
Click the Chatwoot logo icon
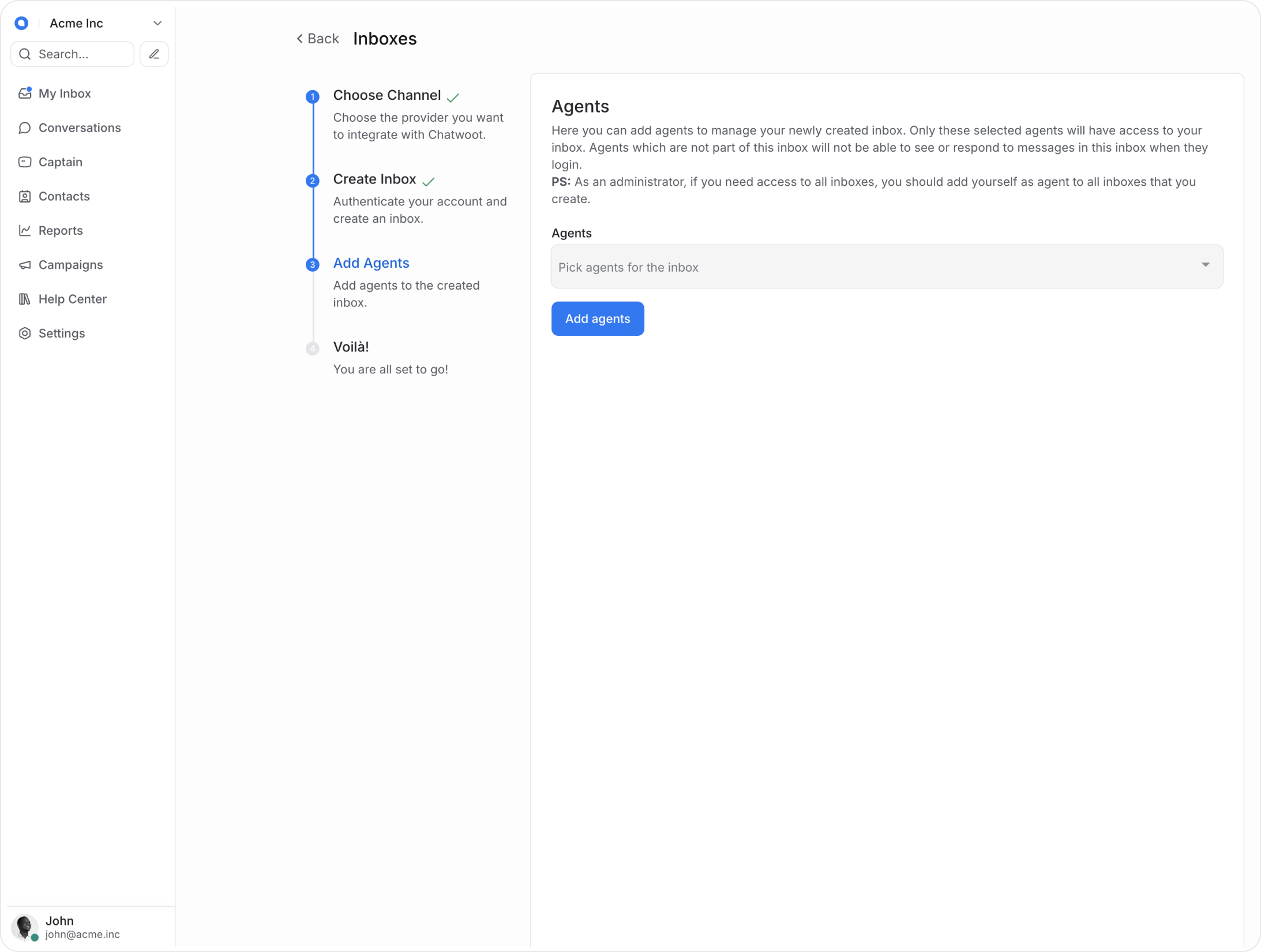(x=21, y=23)
